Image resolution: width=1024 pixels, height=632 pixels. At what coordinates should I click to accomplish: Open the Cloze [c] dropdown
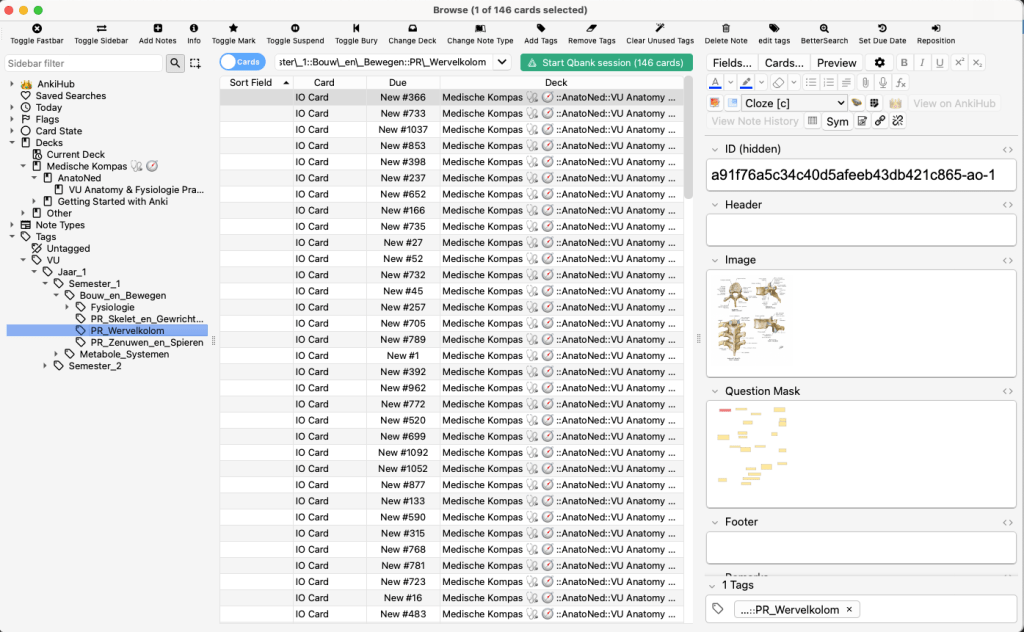(795, 103)
